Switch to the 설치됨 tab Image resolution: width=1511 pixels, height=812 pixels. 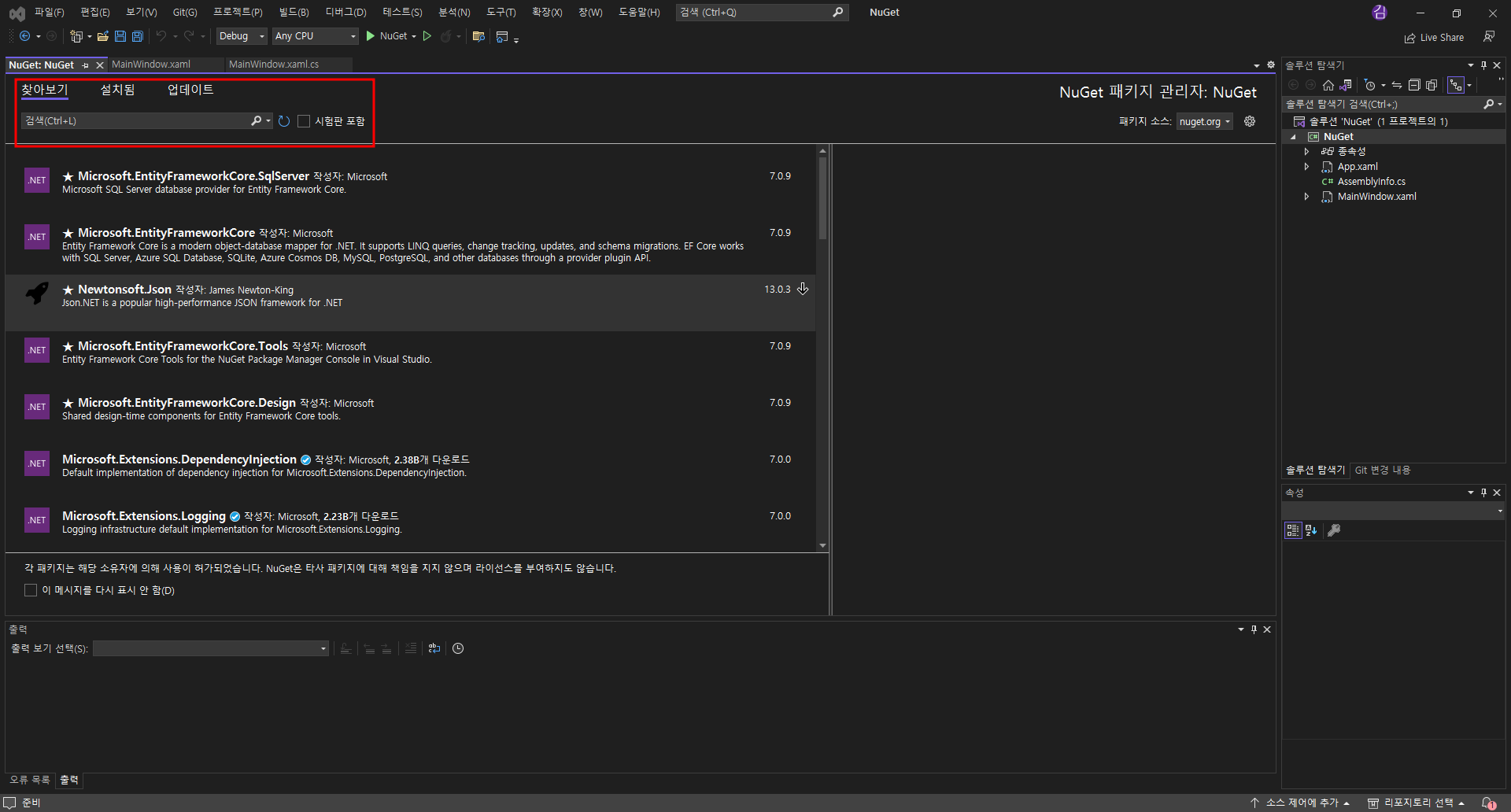point(117,90)
